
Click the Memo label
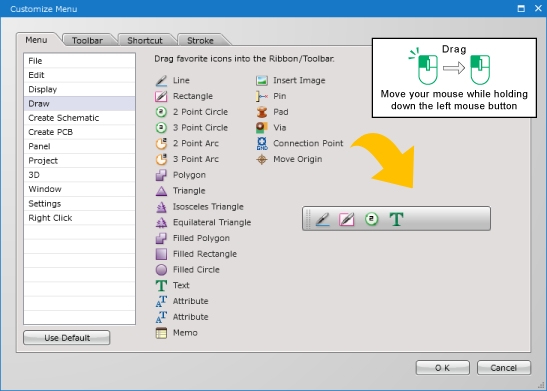coord(185,333)
